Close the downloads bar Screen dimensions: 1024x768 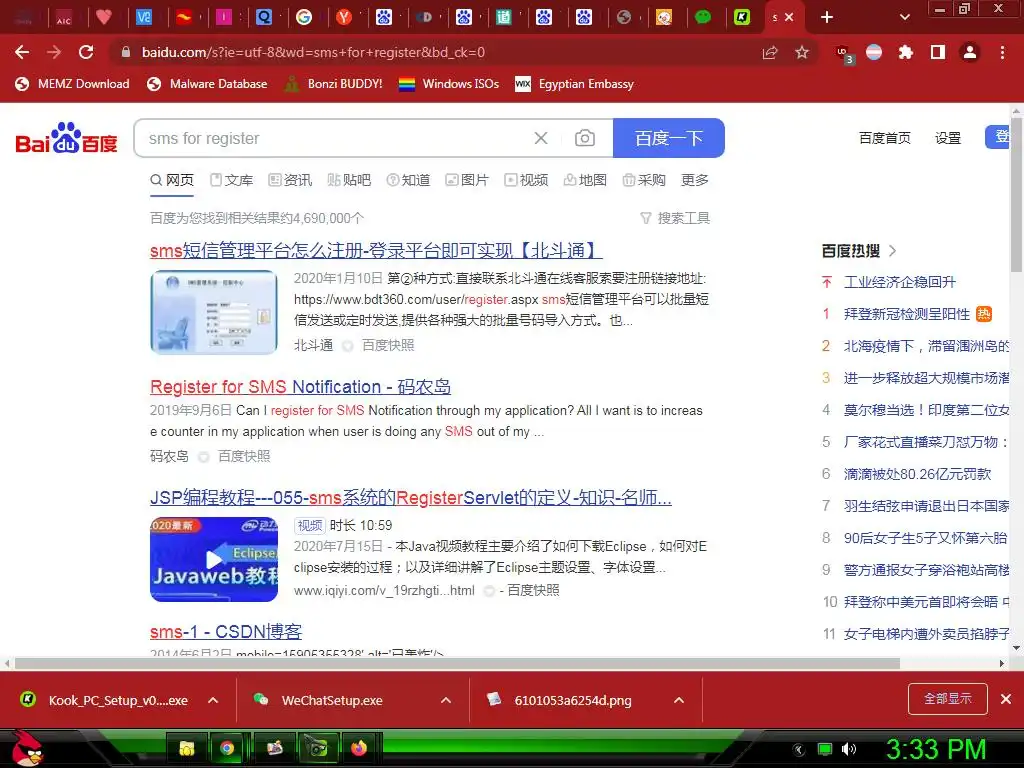(x=1006, y=699)
